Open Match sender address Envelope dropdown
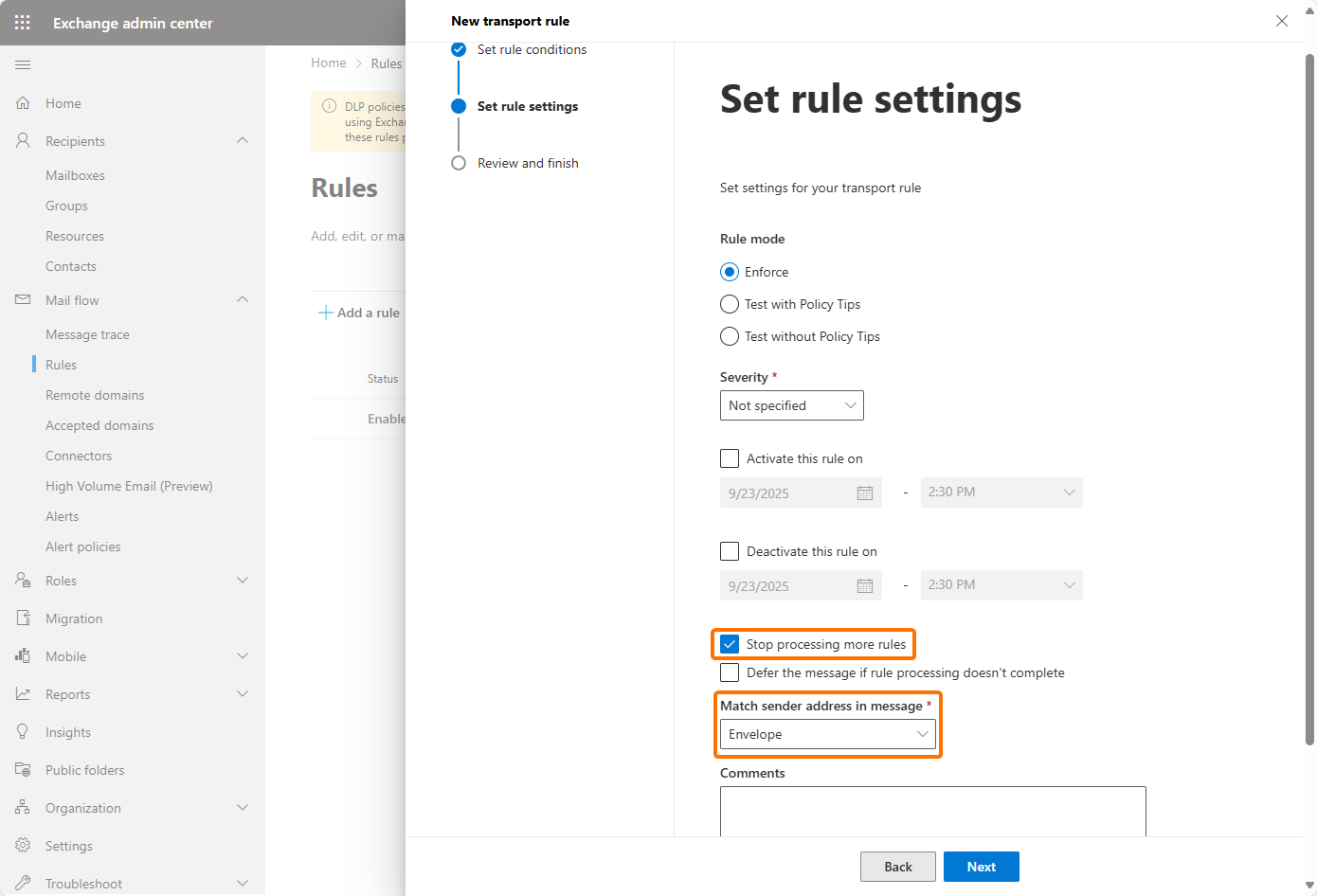This screenshot has width=1317, height=896. 827,734
